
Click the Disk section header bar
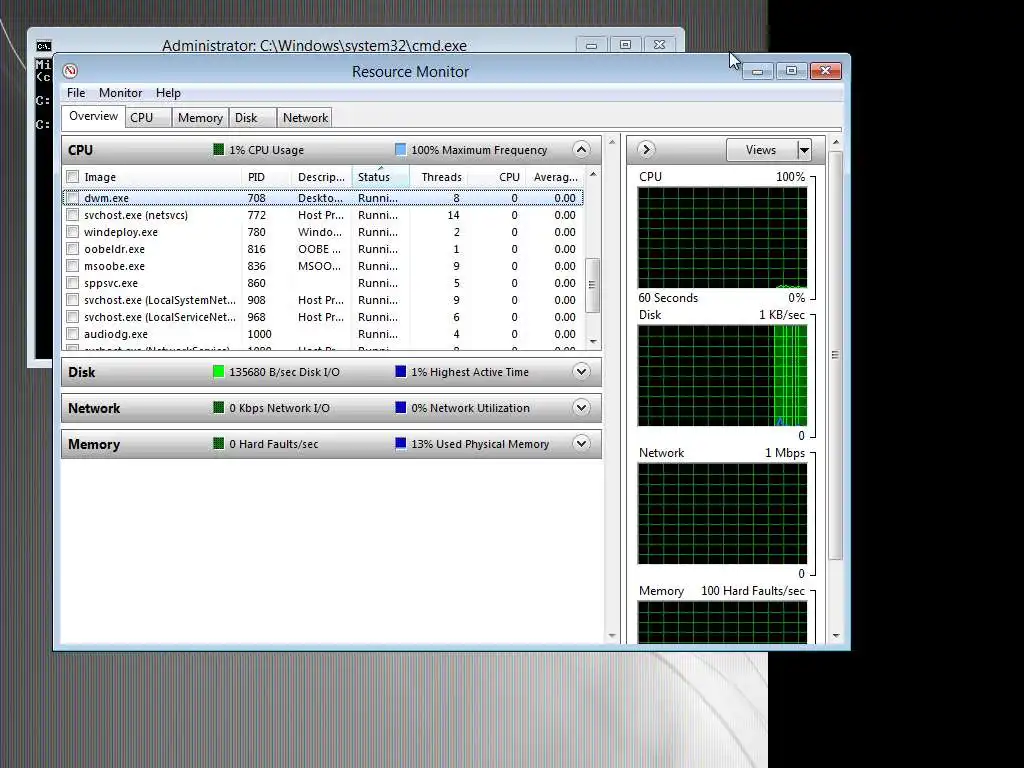331,372
